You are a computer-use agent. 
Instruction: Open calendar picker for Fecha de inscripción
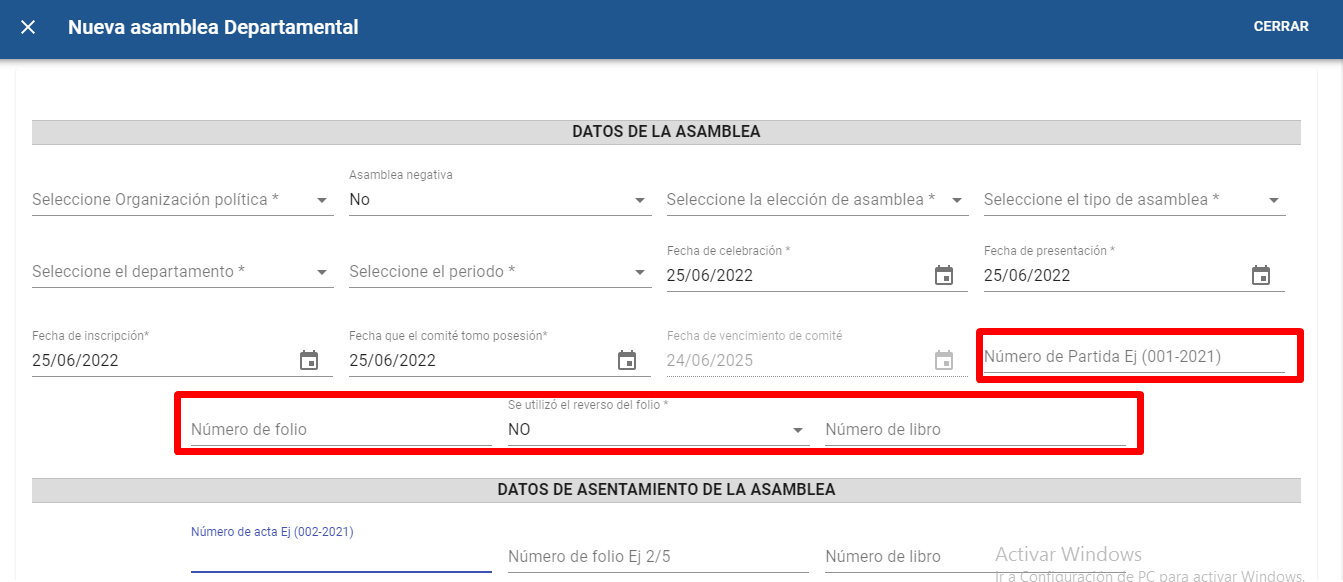[x=309, y=360]
